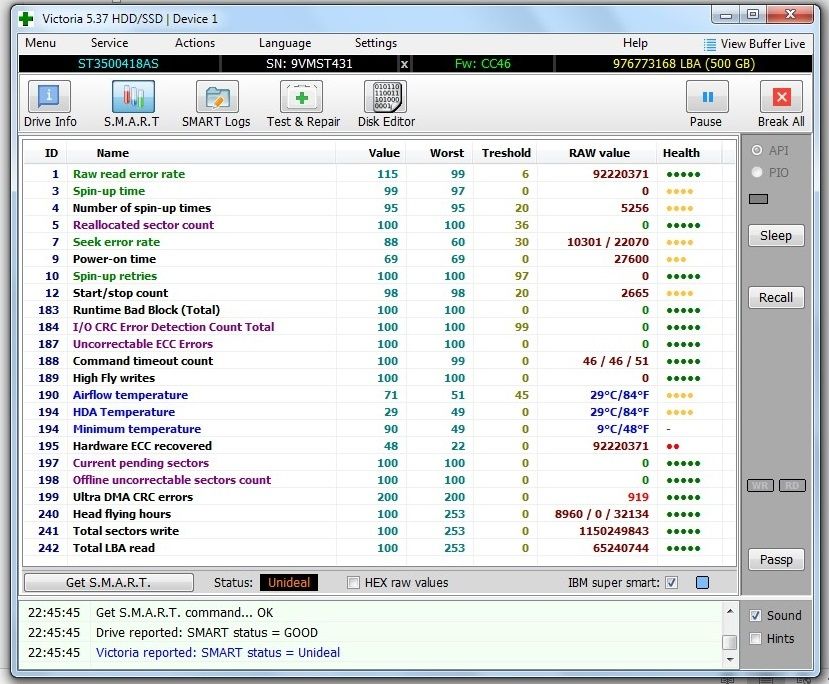Viewport: 829px width, 684px height.
Task: Click the Unideal status indicator
Action: click(x=289, y=583)
